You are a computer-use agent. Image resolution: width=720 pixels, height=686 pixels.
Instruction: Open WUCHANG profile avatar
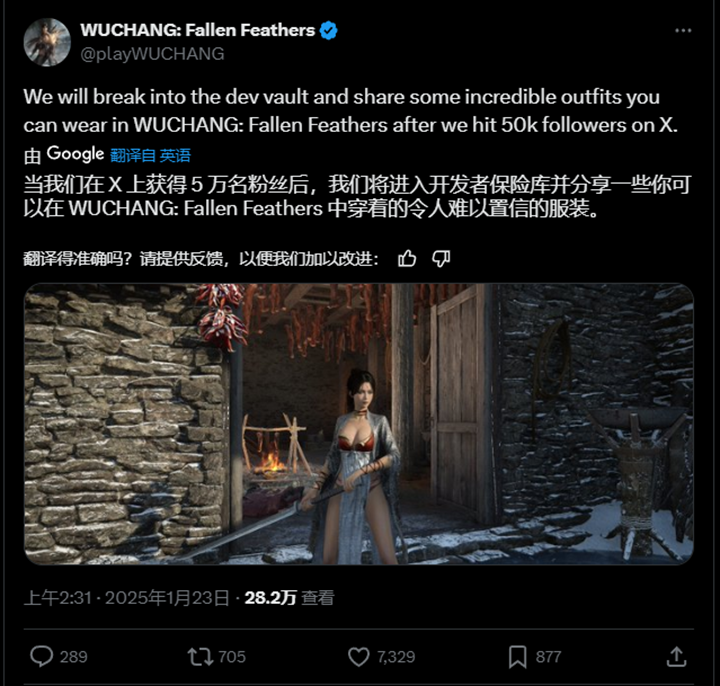click(x=47, y=42)
